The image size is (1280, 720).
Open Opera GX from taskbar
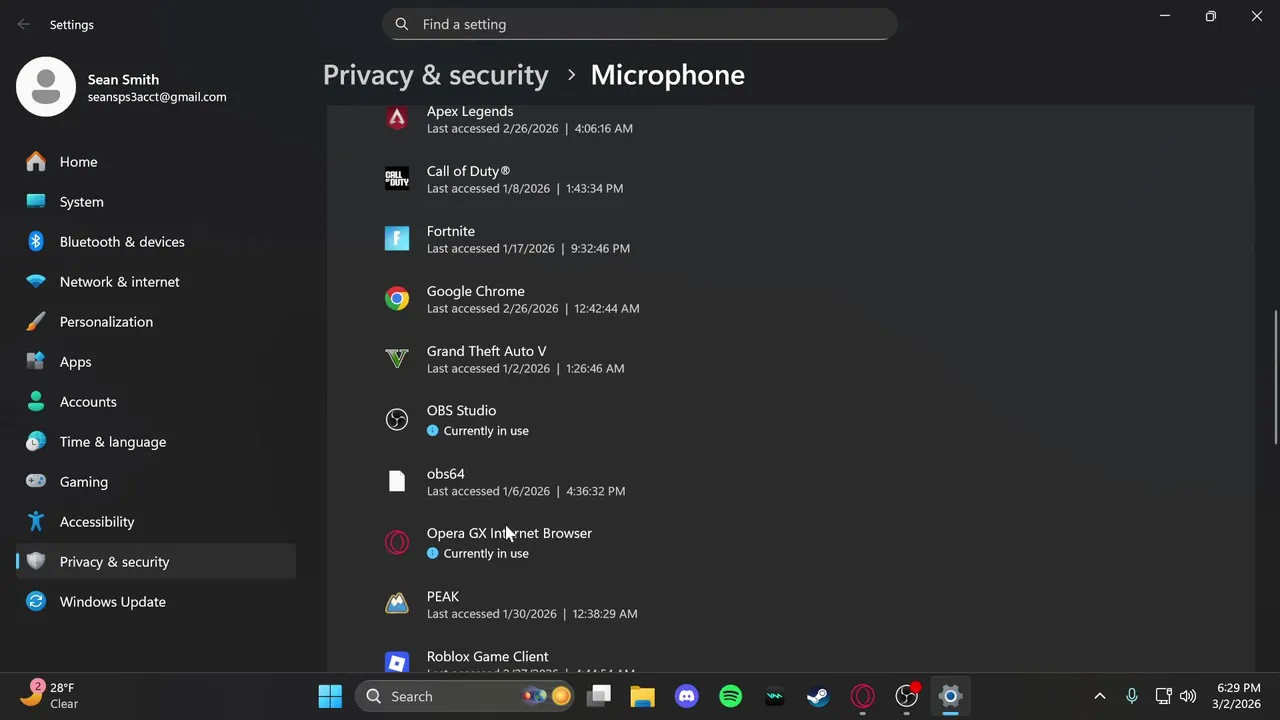click(x=863, y=696)
